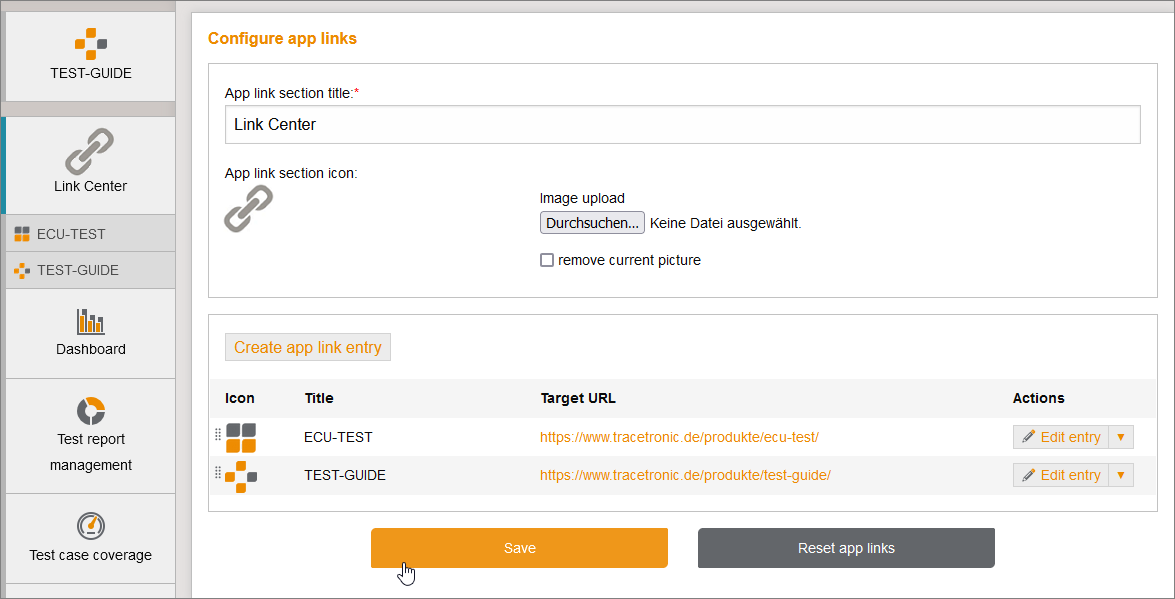Image resolution: width=1175 pixels, height=599 pixels.
Task: Click the drag handle of TEST-GUIDE row
Action: [218, 472]
